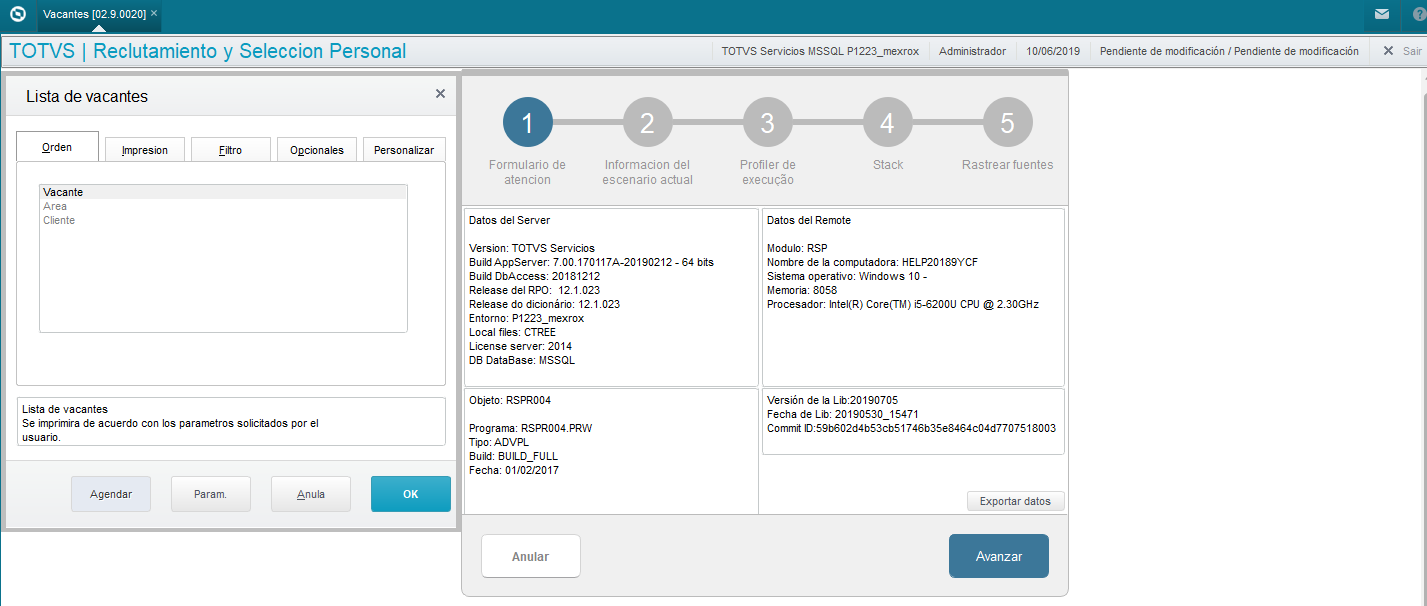
Task: Click Nombre de la computadora: HELP20189YCF
Action: [872, 262]
